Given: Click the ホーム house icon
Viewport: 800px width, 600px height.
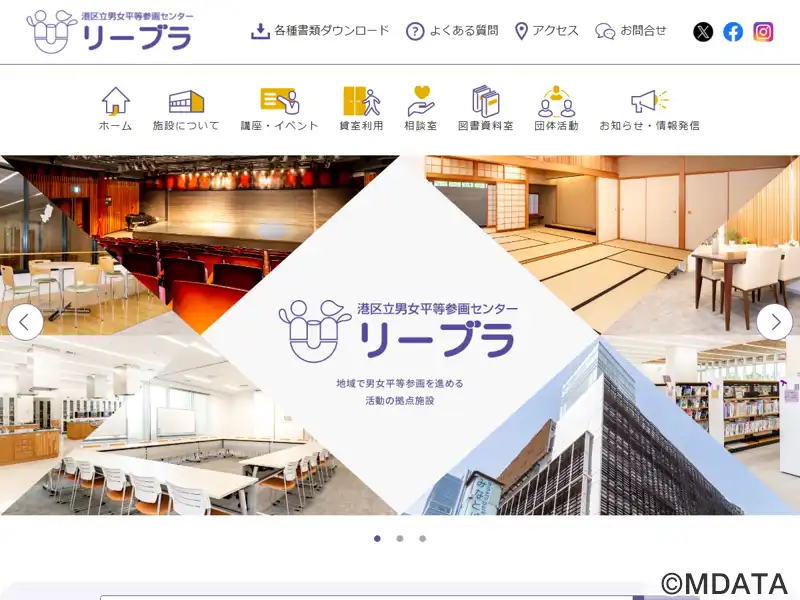Looking at the screenshot, I should pos(116,101).
